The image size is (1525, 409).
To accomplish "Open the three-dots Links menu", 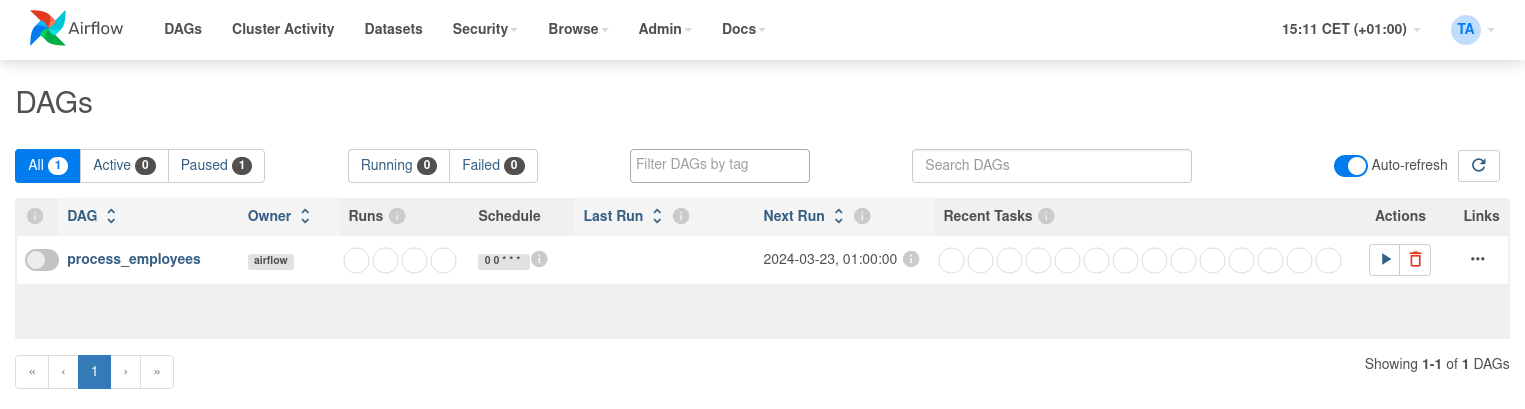I will click(x=1478, y=260).
